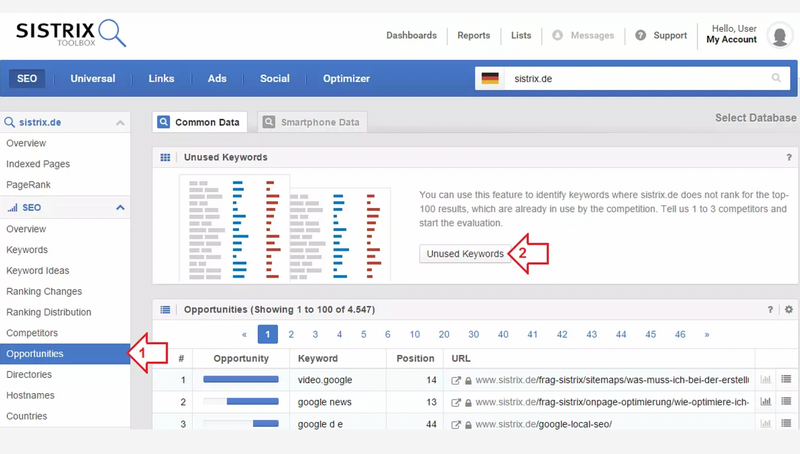This screenshot has height=454, width=800.
Task: Select the Universal module tab
Action: click(93, 79)
